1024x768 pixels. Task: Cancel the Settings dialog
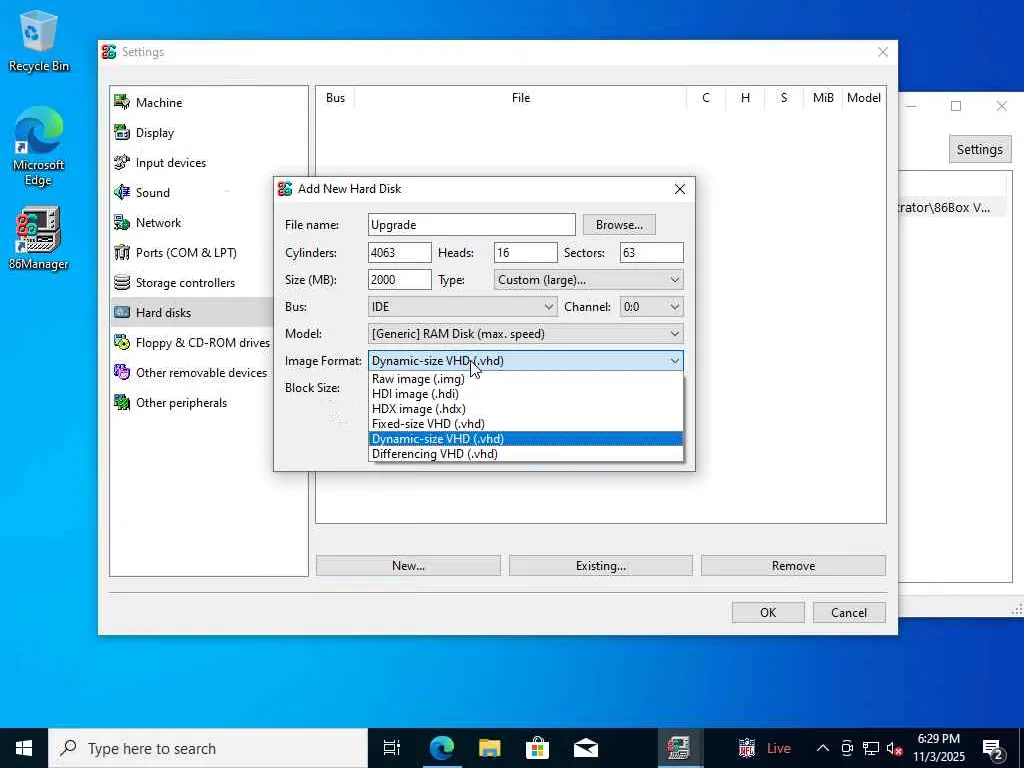point(849,613)
